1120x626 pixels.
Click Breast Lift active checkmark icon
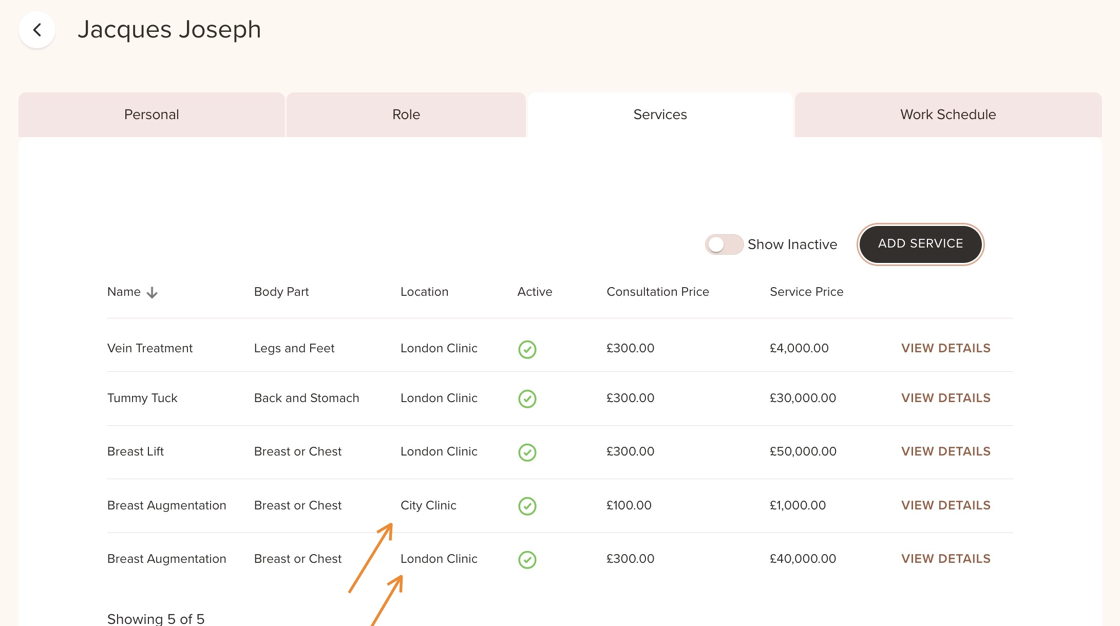pyautogui.click(x=527, y=452)
